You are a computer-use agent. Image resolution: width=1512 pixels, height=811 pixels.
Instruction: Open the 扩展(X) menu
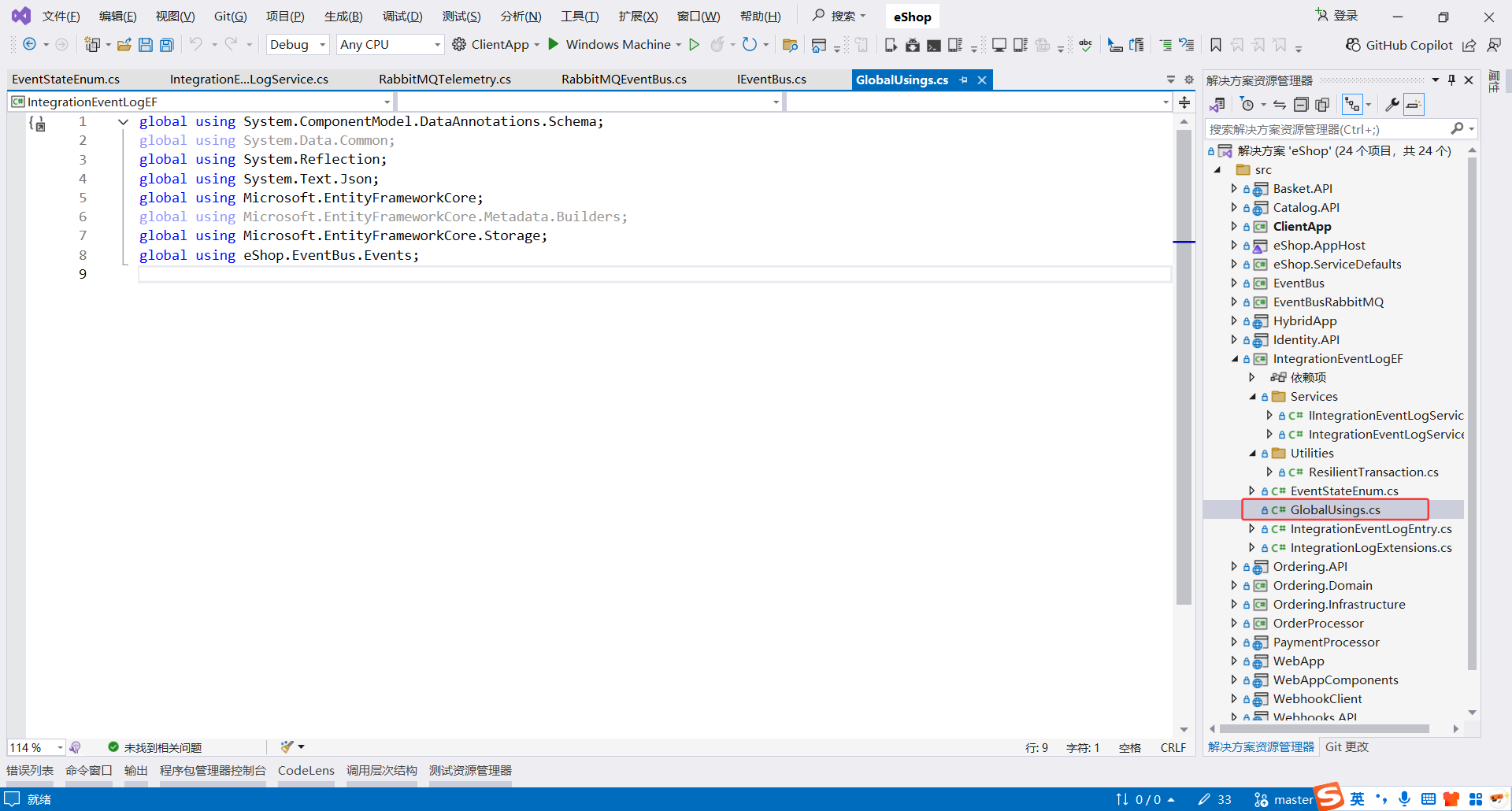pyautogui.click(x=638, y=16)
